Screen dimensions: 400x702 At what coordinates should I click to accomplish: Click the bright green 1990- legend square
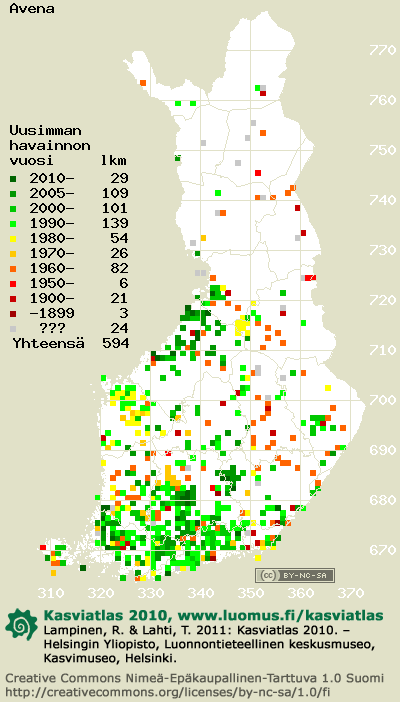[x=14, y=223]
